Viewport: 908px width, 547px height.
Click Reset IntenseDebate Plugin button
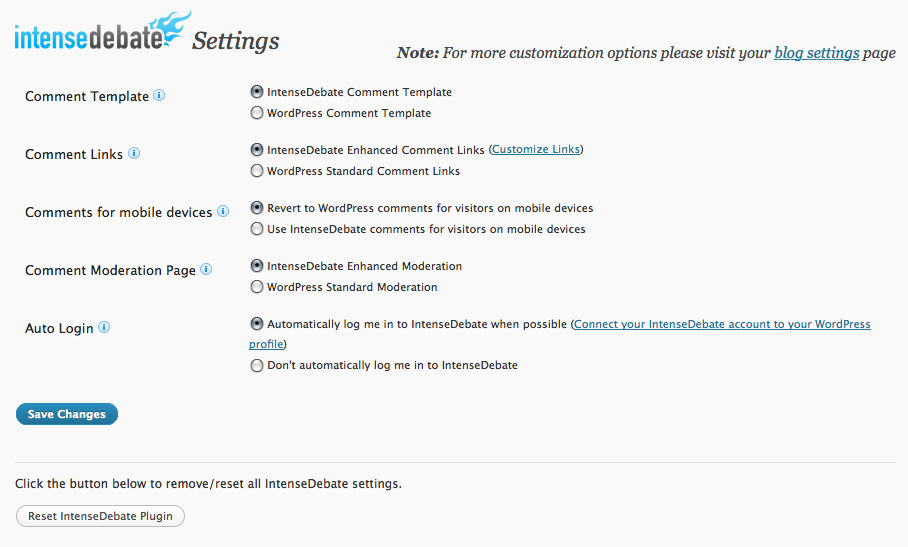point(100,516)
